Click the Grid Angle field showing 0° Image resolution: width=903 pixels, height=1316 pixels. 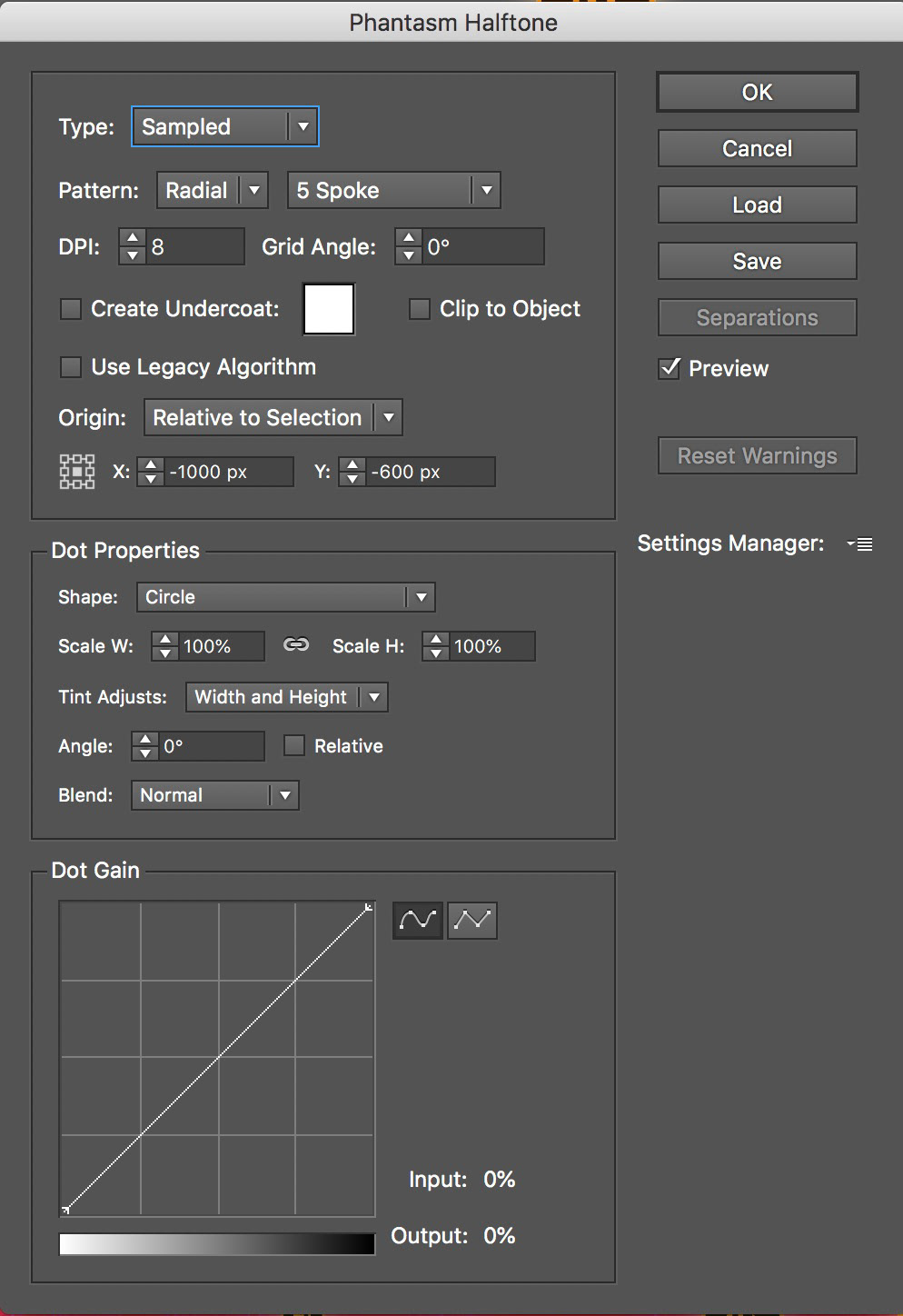483,246
